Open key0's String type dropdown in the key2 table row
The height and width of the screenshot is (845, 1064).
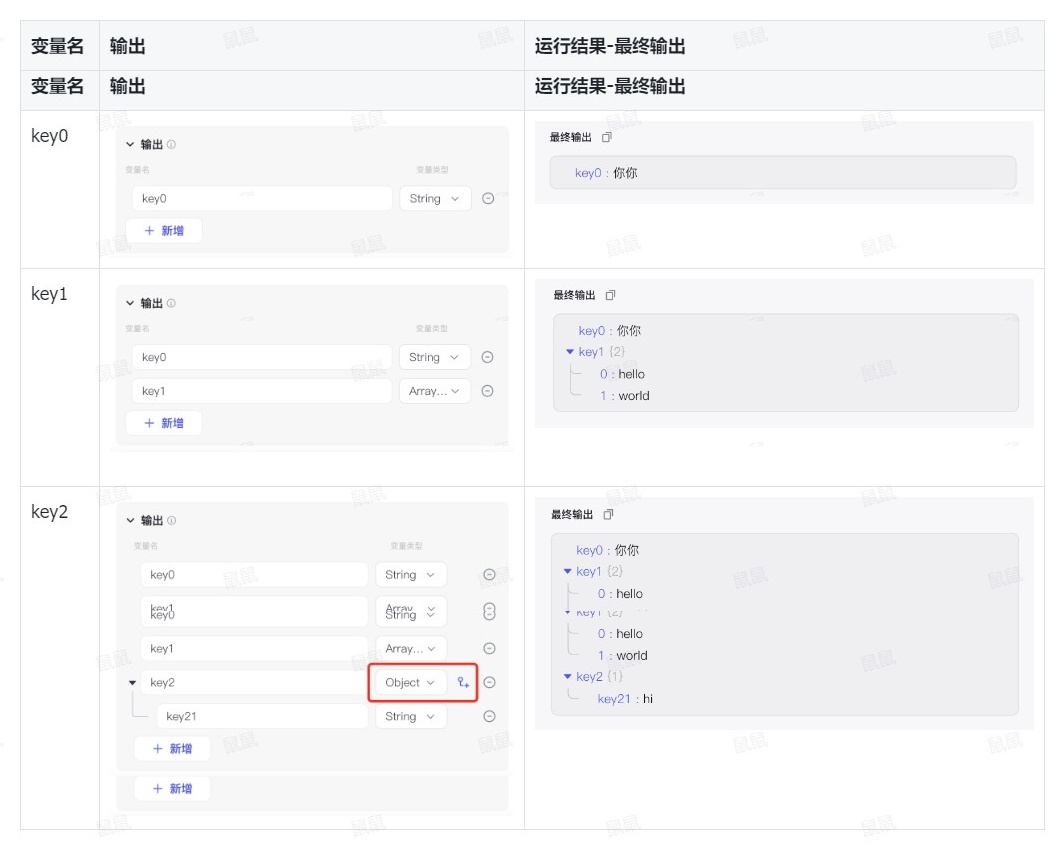tap(411, 575)
